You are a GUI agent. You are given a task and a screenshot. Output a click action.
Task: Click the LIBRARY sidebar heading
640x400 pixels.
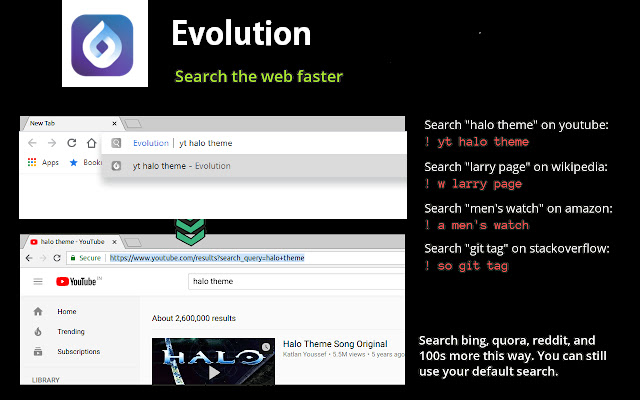coord(46,380)
